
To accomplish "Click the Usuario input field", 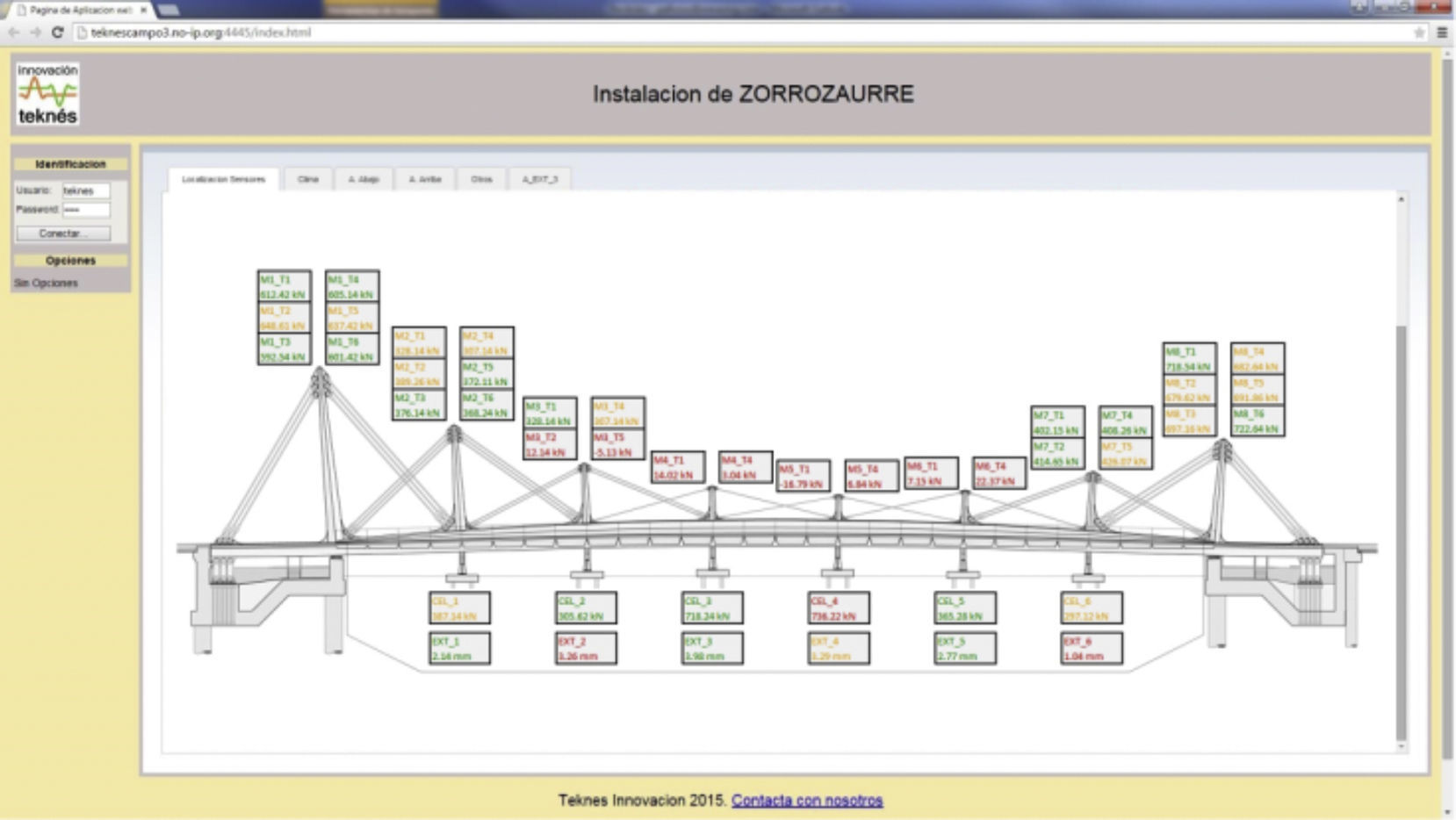I will [85, 191].
